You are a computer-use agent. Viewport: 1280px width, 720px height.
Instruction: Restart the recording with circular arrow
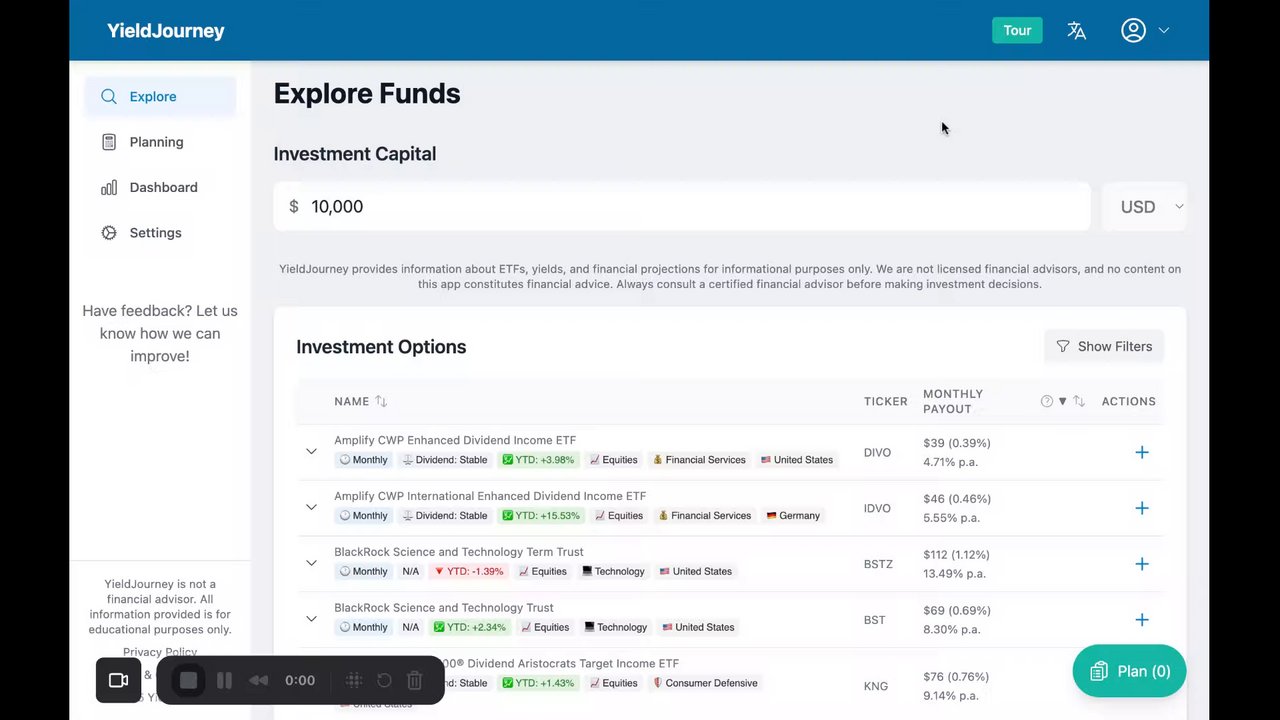(x=384, y=680)
